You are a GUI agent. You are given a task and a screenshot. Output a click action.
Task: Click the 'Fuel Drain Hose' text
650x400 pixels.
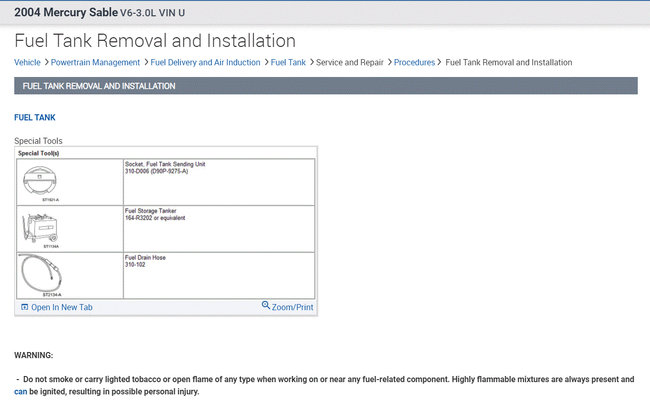point(145,257)
